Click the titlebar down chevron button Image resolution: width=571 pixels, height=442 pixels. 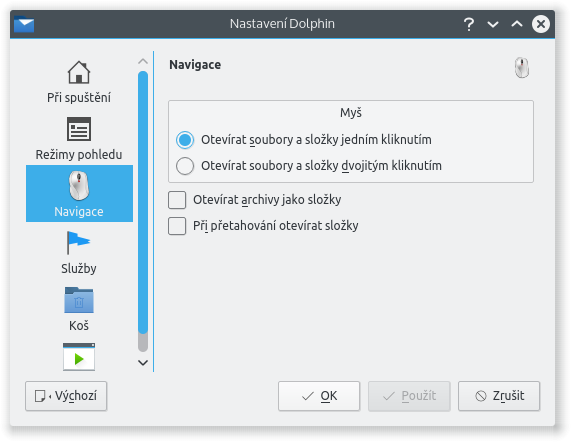click(x=493, y=24)
